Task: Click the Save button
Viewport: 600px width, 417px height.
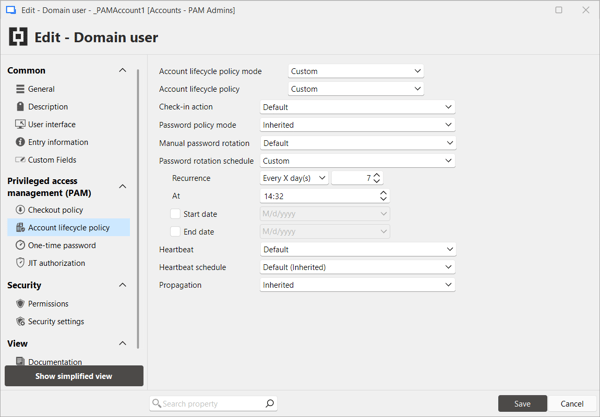Action: pyautogui.click(x=522, y=404)
